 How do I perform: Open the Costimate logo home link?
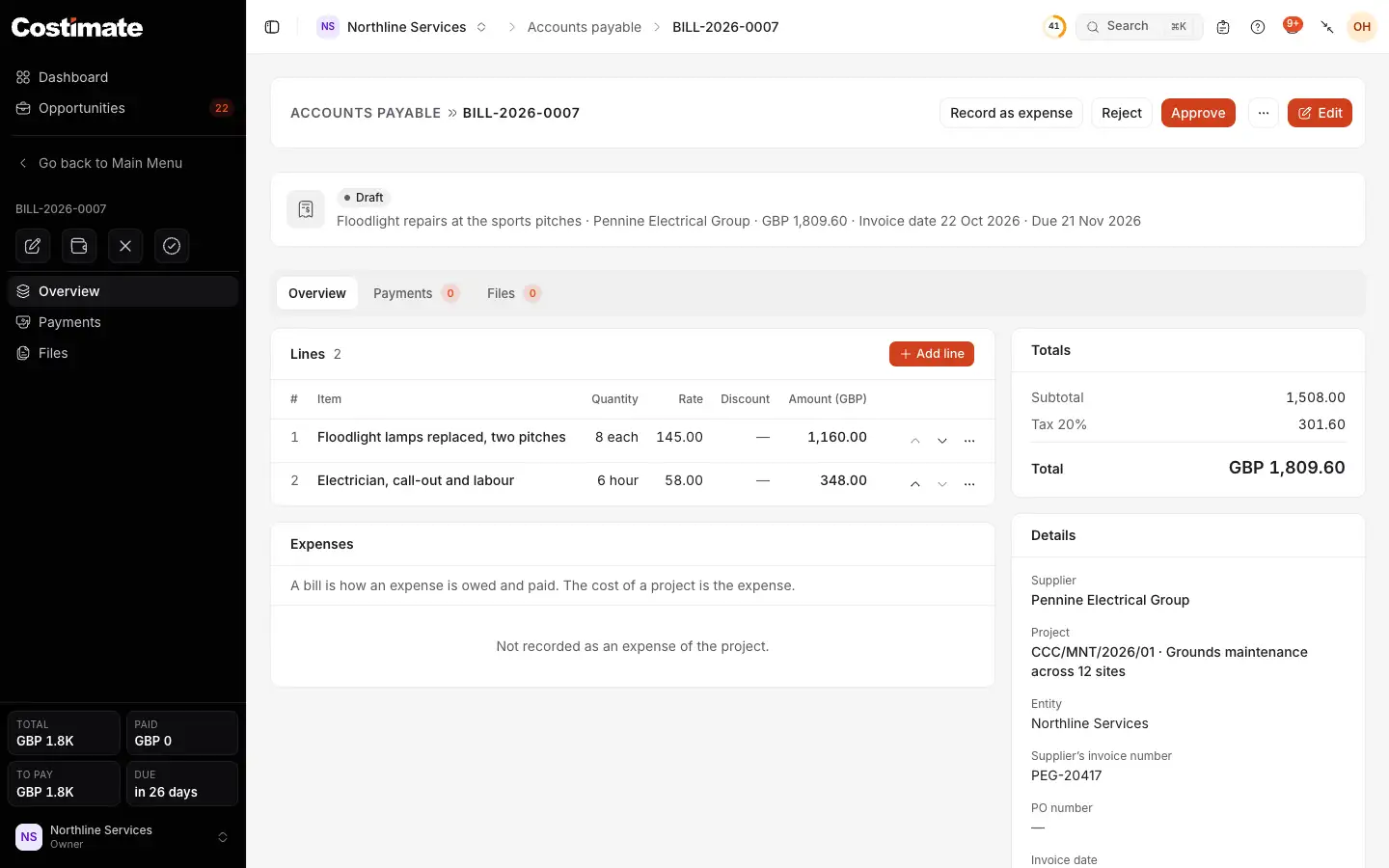(77, 27)
